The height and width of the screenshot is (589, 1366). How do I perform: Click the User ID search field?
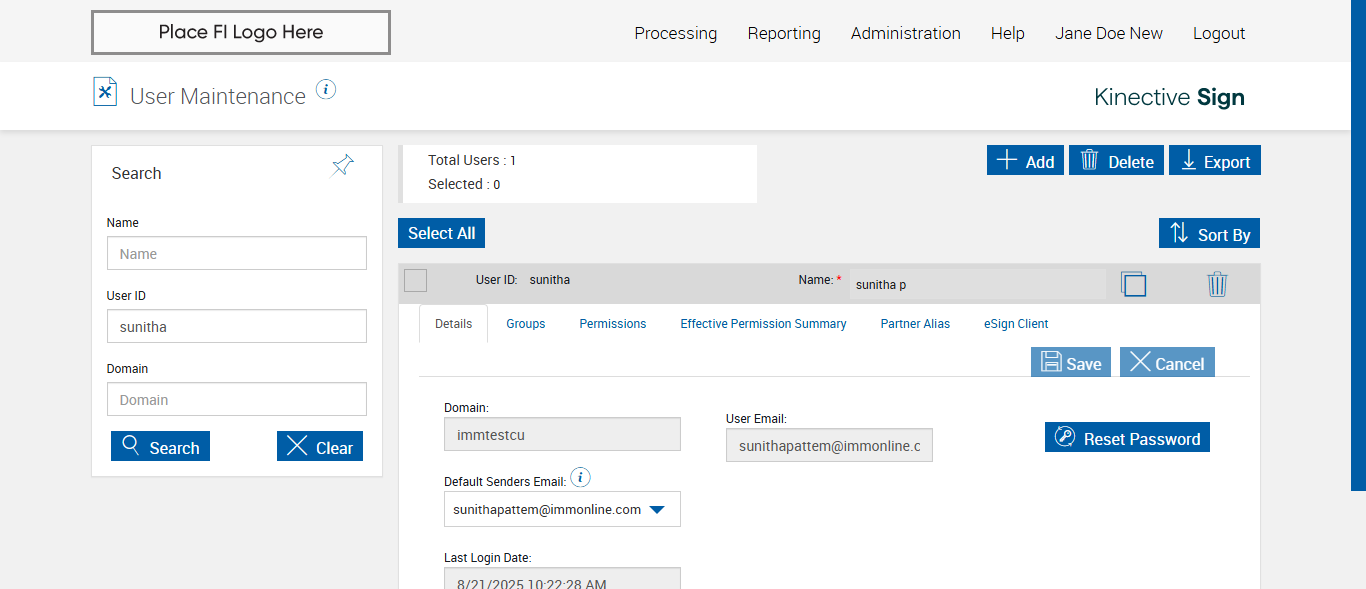pyautogui.click(x=237, y=326)
